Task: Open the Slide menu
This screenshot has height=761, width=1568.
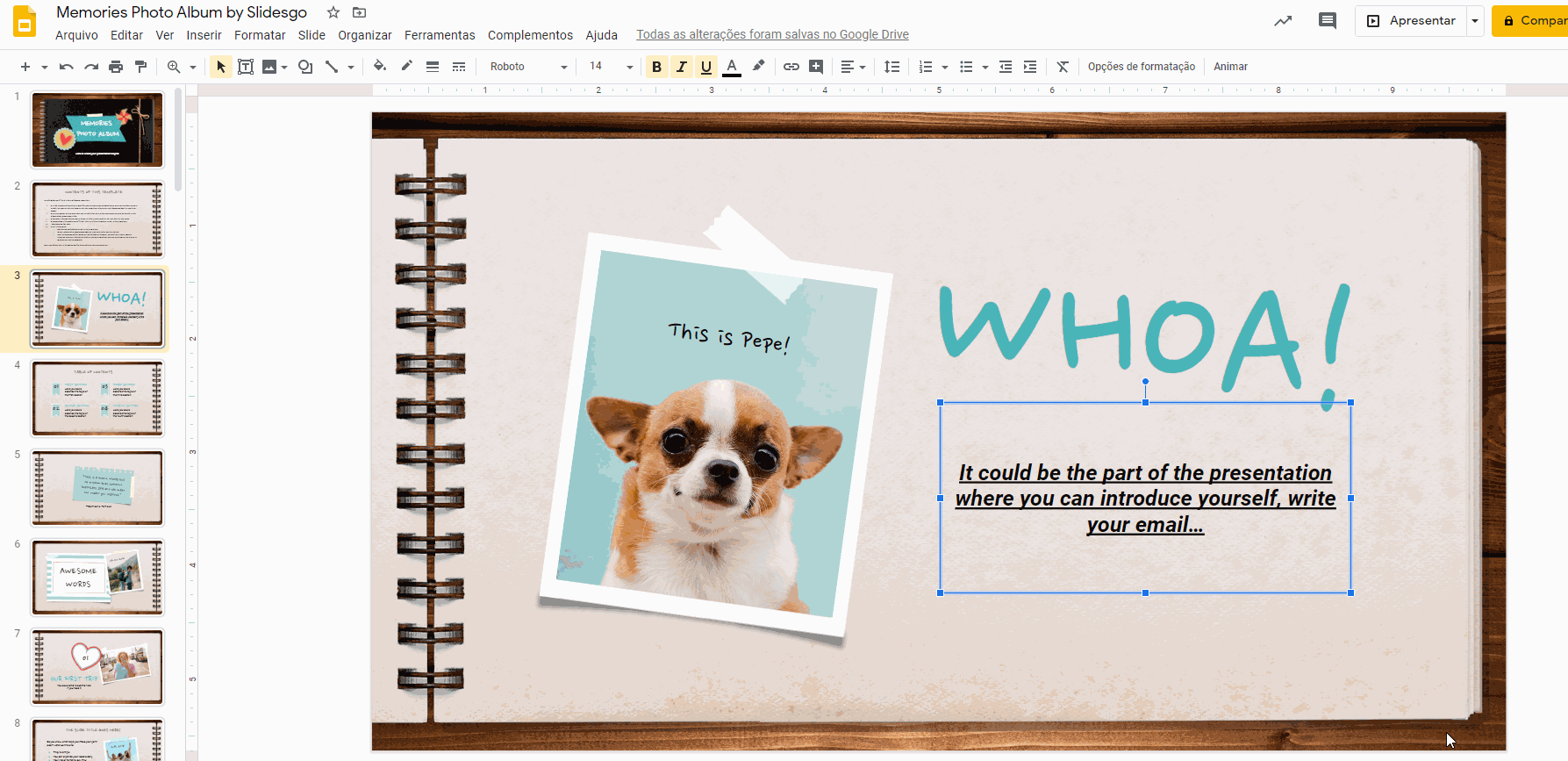Action: pos(311,35)
